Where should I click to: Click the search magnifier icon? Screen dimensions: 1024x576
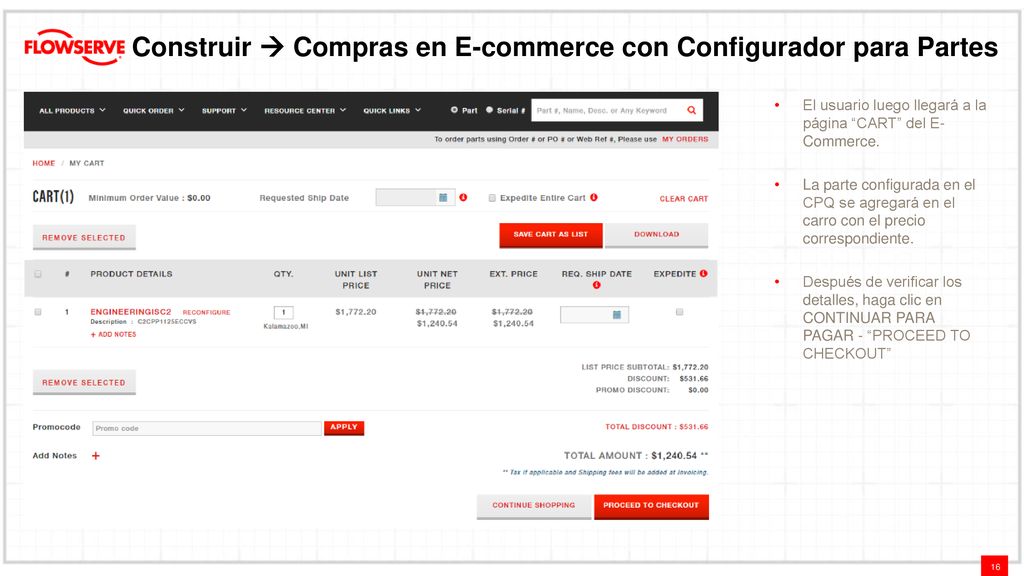(x=691, y=110)
